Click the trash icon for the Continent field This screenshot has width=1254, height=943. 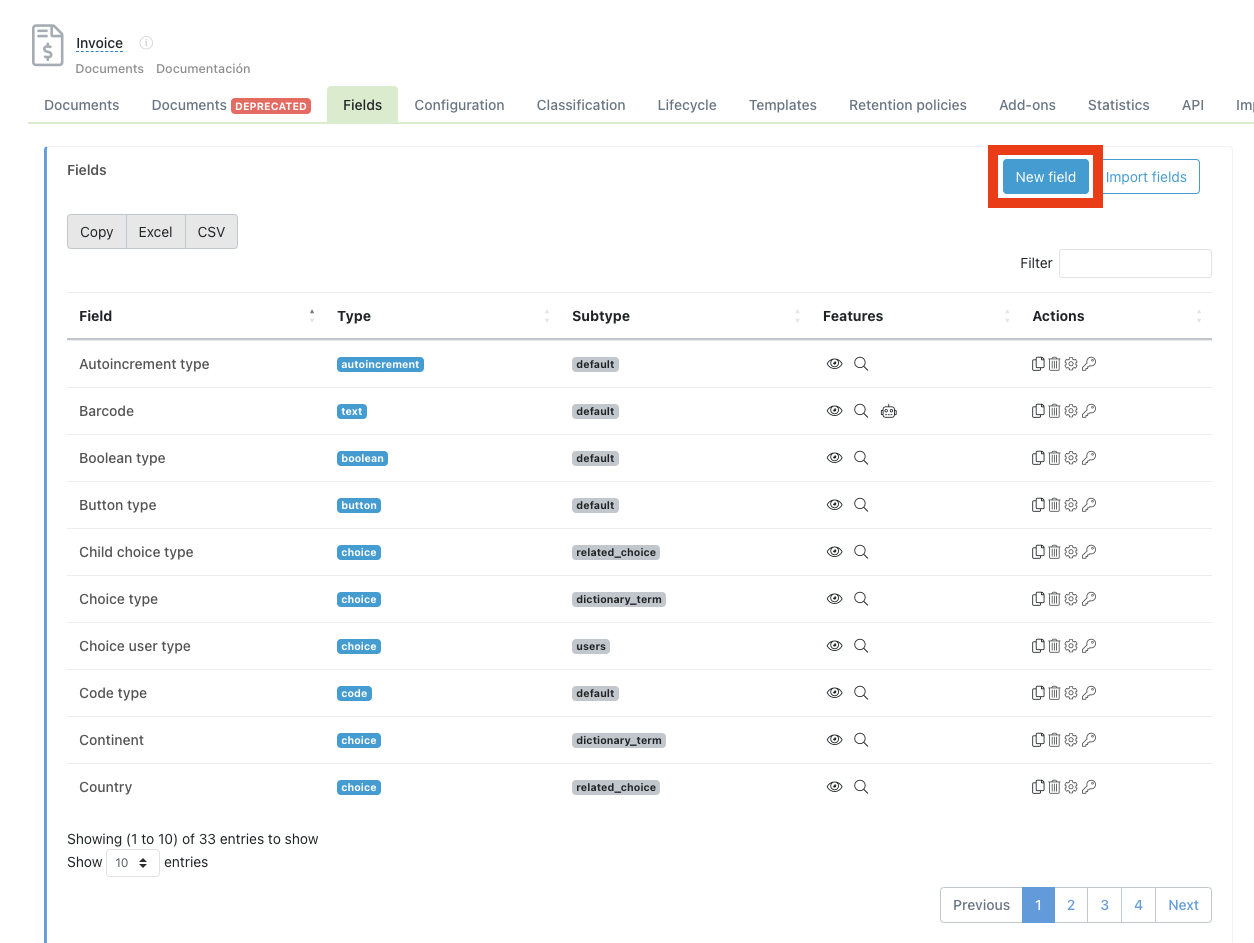point(1054,740)
